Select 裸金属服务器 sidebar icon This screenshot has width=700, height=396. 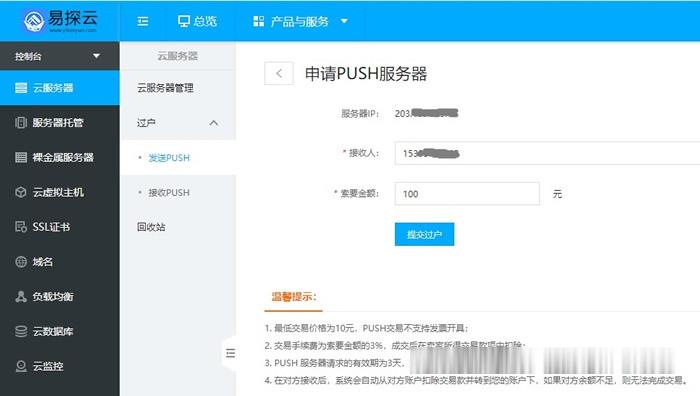click(21, 157)
